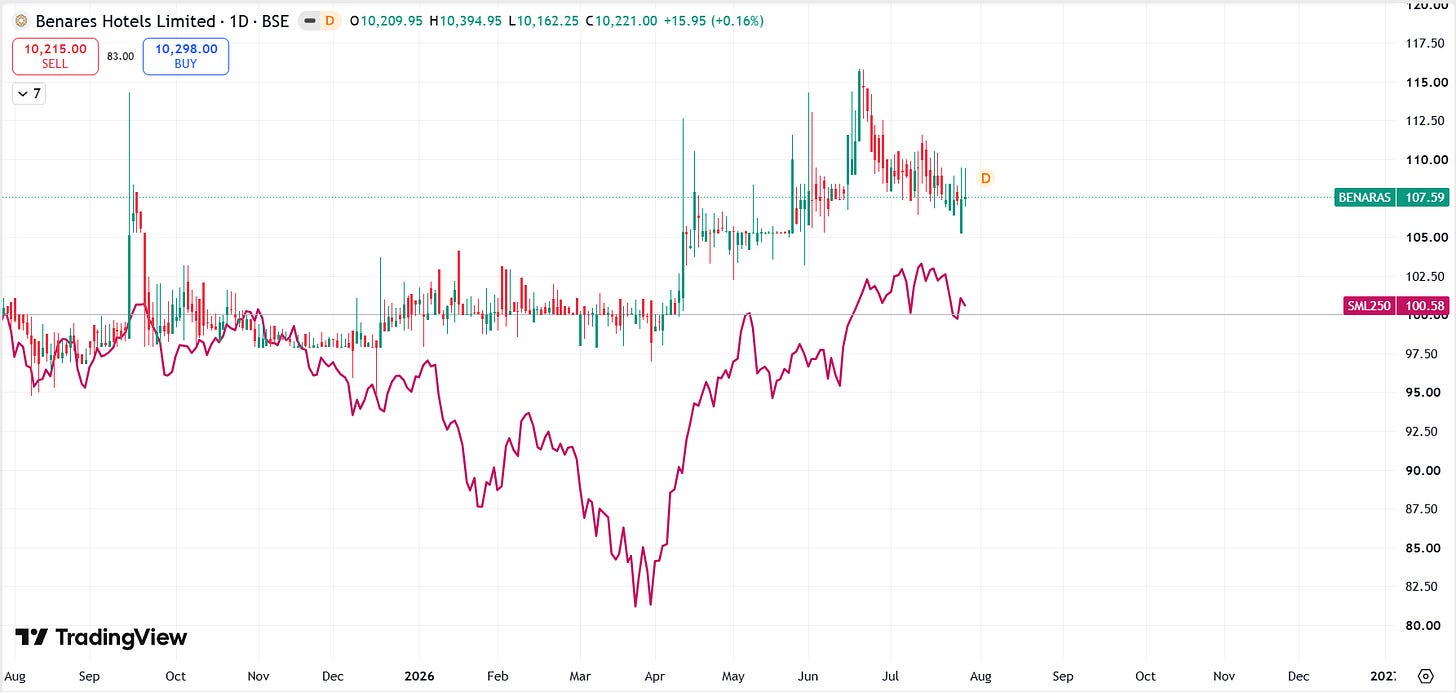Screen dimensions: 1456x693
Task: Click the change value +15.95 (+0.16%)
Action: click(x=714, y=21)
